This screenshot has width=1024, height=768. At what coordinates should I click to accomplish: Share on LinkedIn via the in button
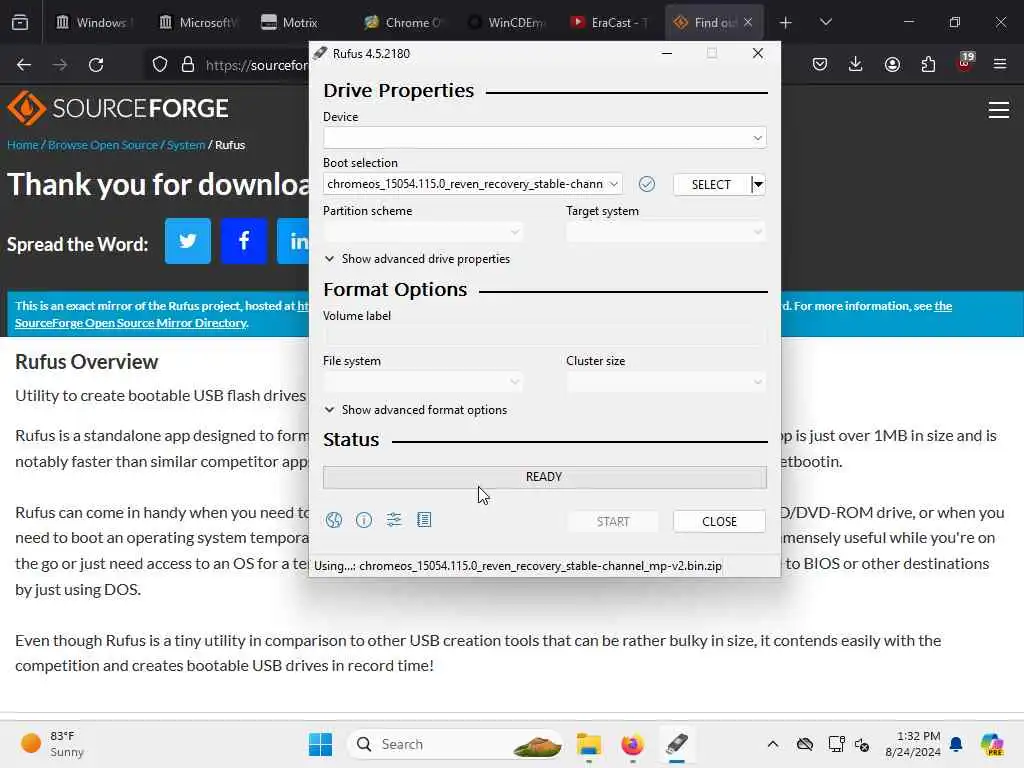click(293, 241)
